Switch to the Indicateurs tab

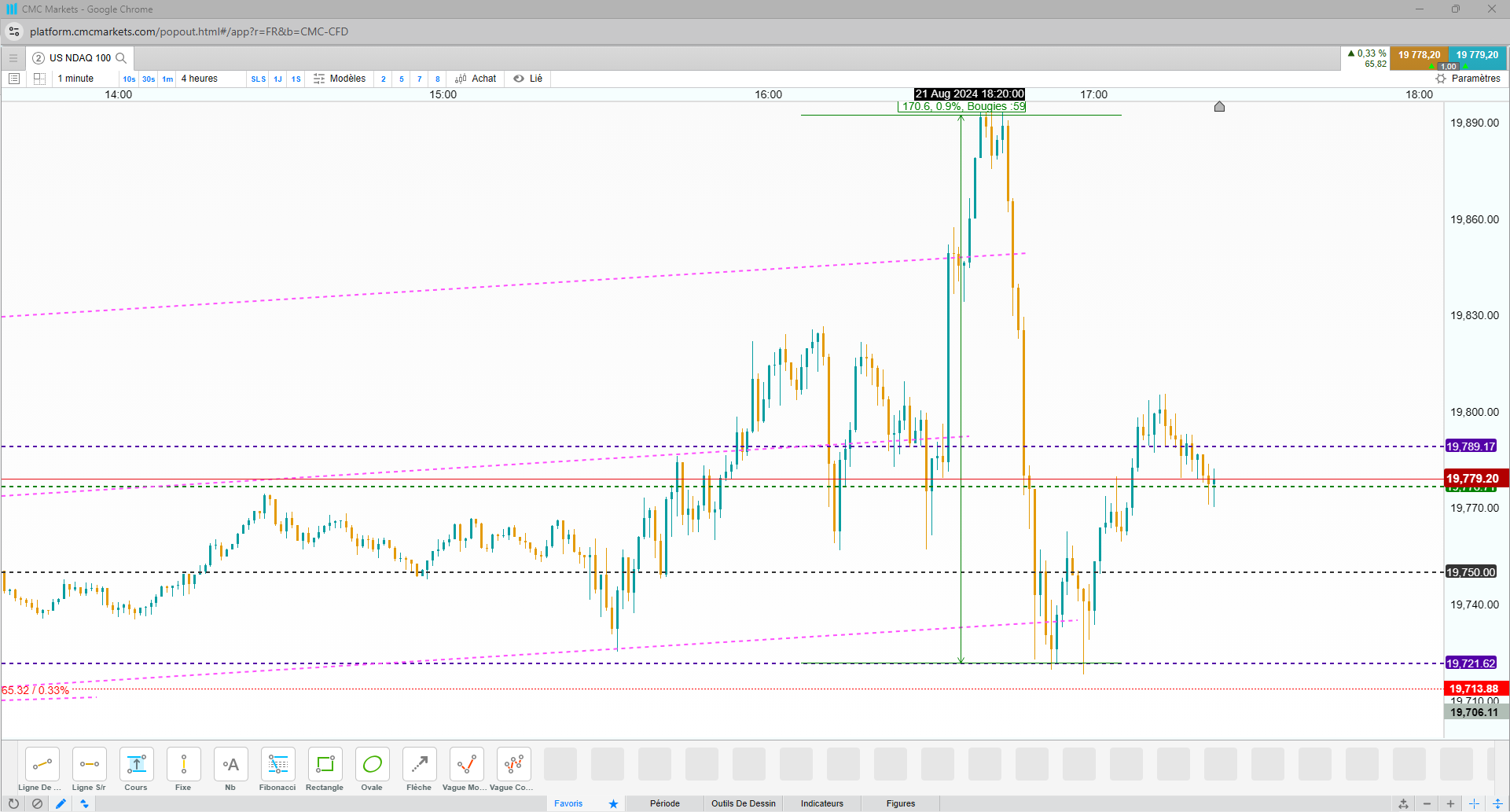(821, 803)
